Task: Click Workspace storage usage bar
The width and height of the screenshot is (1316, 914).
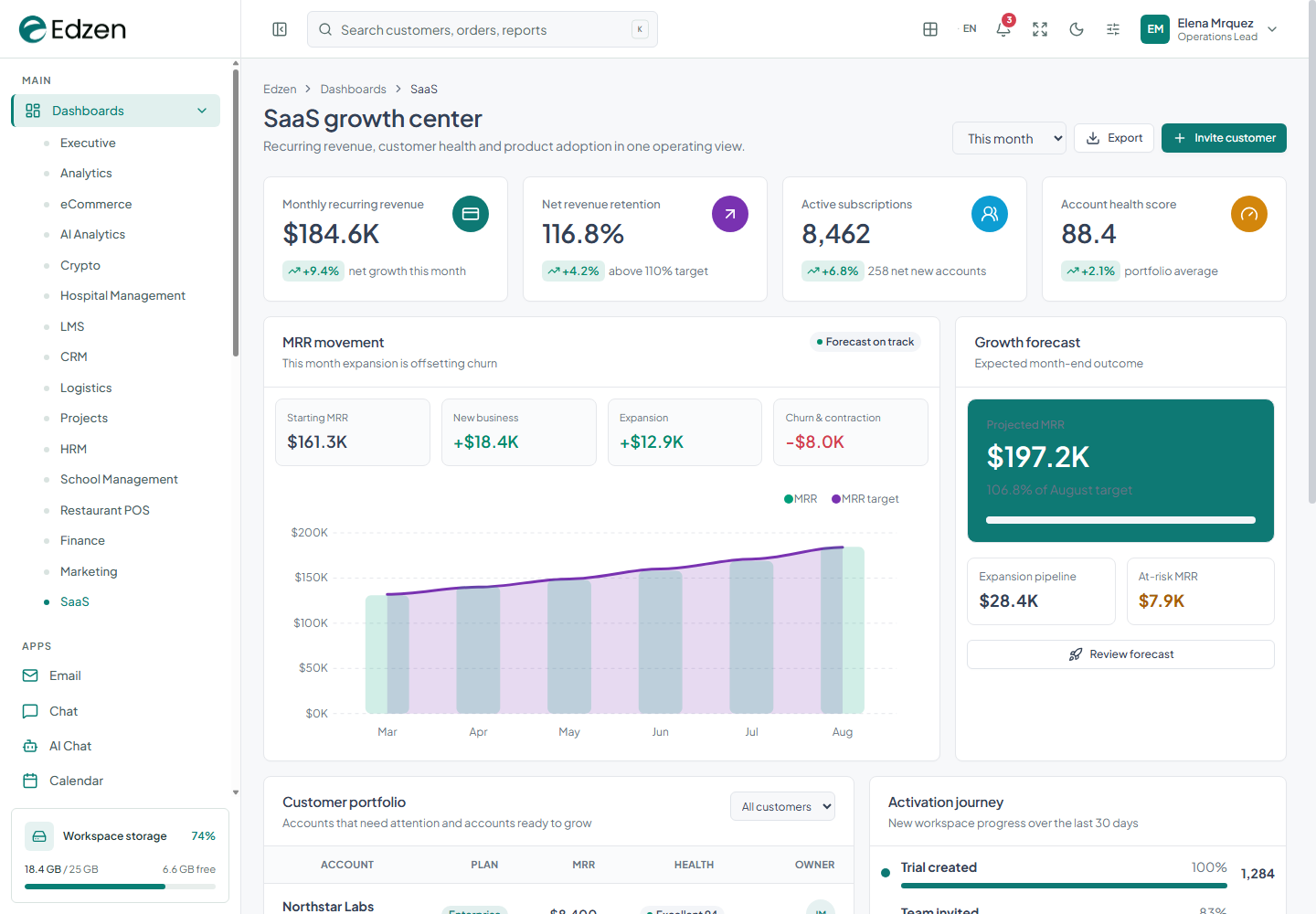Action: coord(120,886)
